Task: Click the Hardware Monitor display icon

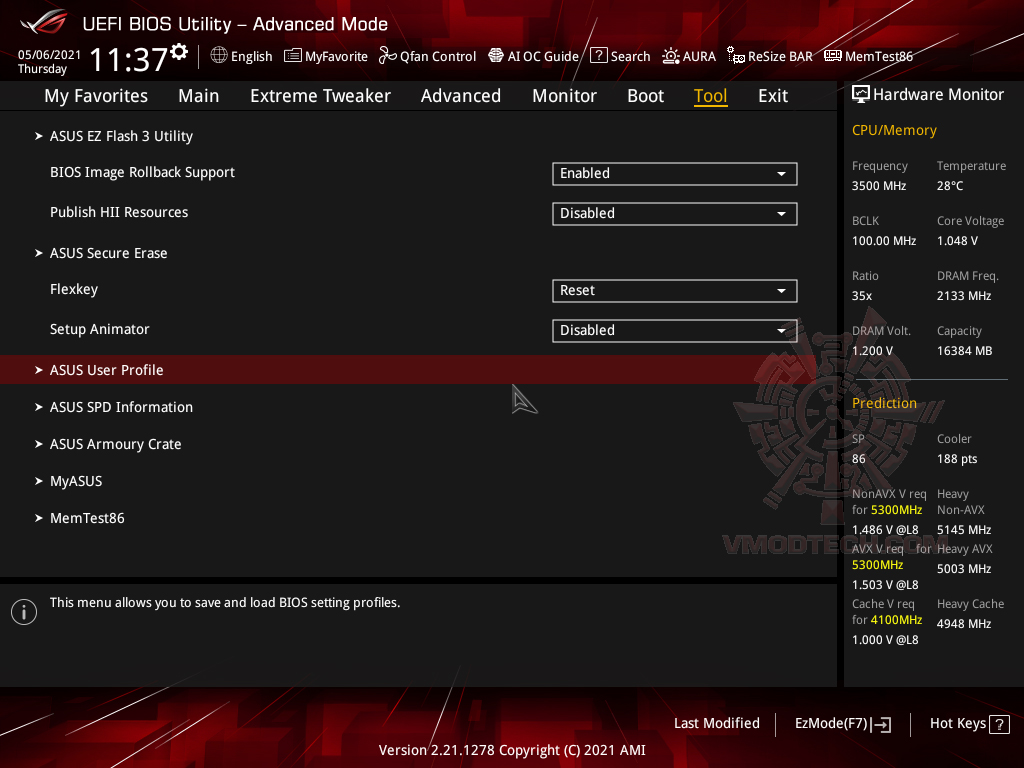Action: (x=861, y=95)
